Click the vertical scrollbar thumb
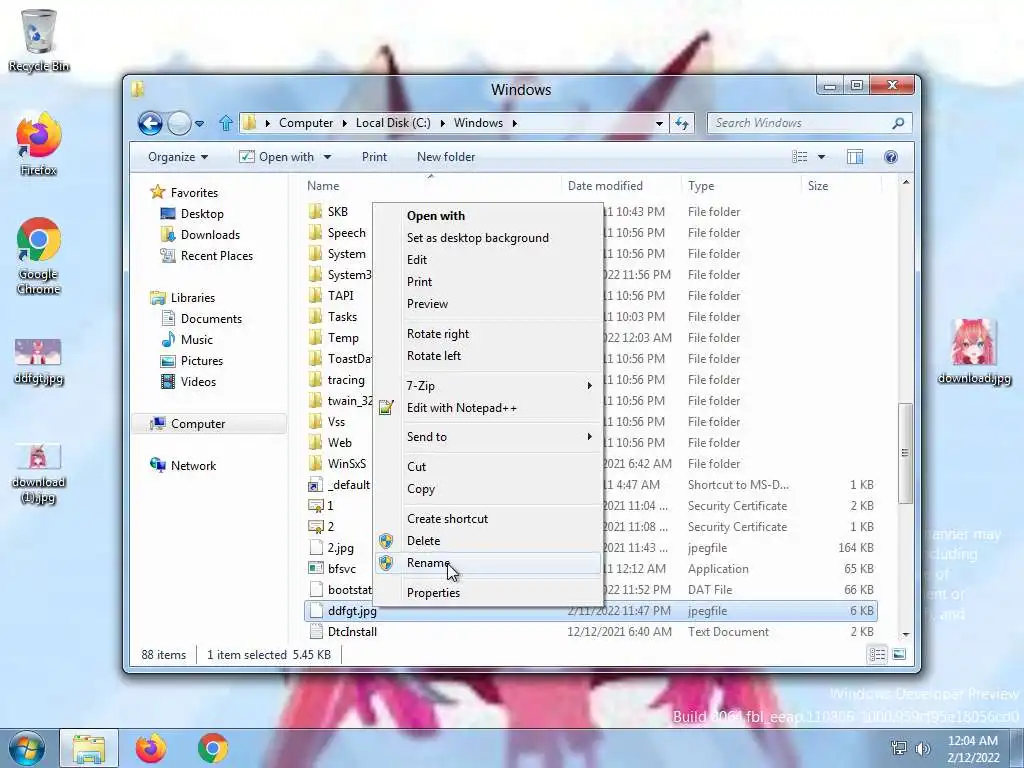The image size is (1024, 768). (905, 453)
